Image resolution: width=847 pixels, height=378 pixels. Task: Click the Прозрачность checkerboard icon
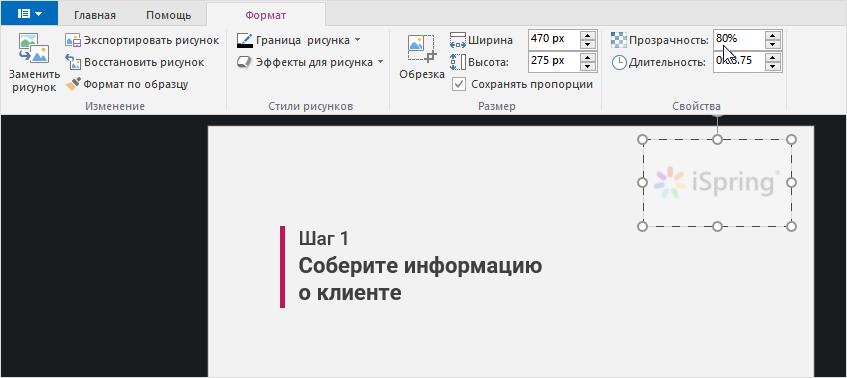pyautogui.click(x=618, y=39)
